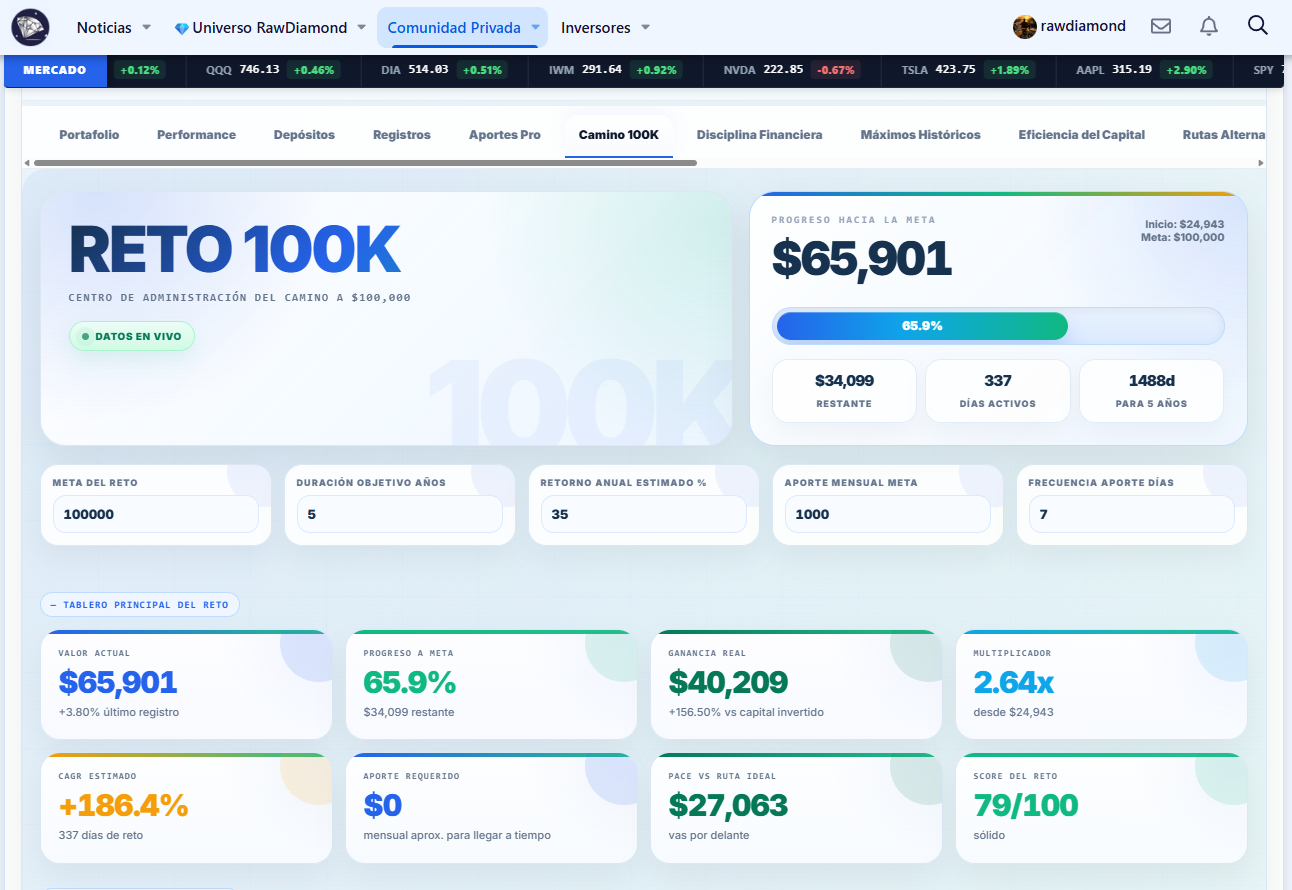Viewport: 1292px width, 890px height.
Task: Click the tab bar's right scroll arrow
Action: tap(1261, 162)
